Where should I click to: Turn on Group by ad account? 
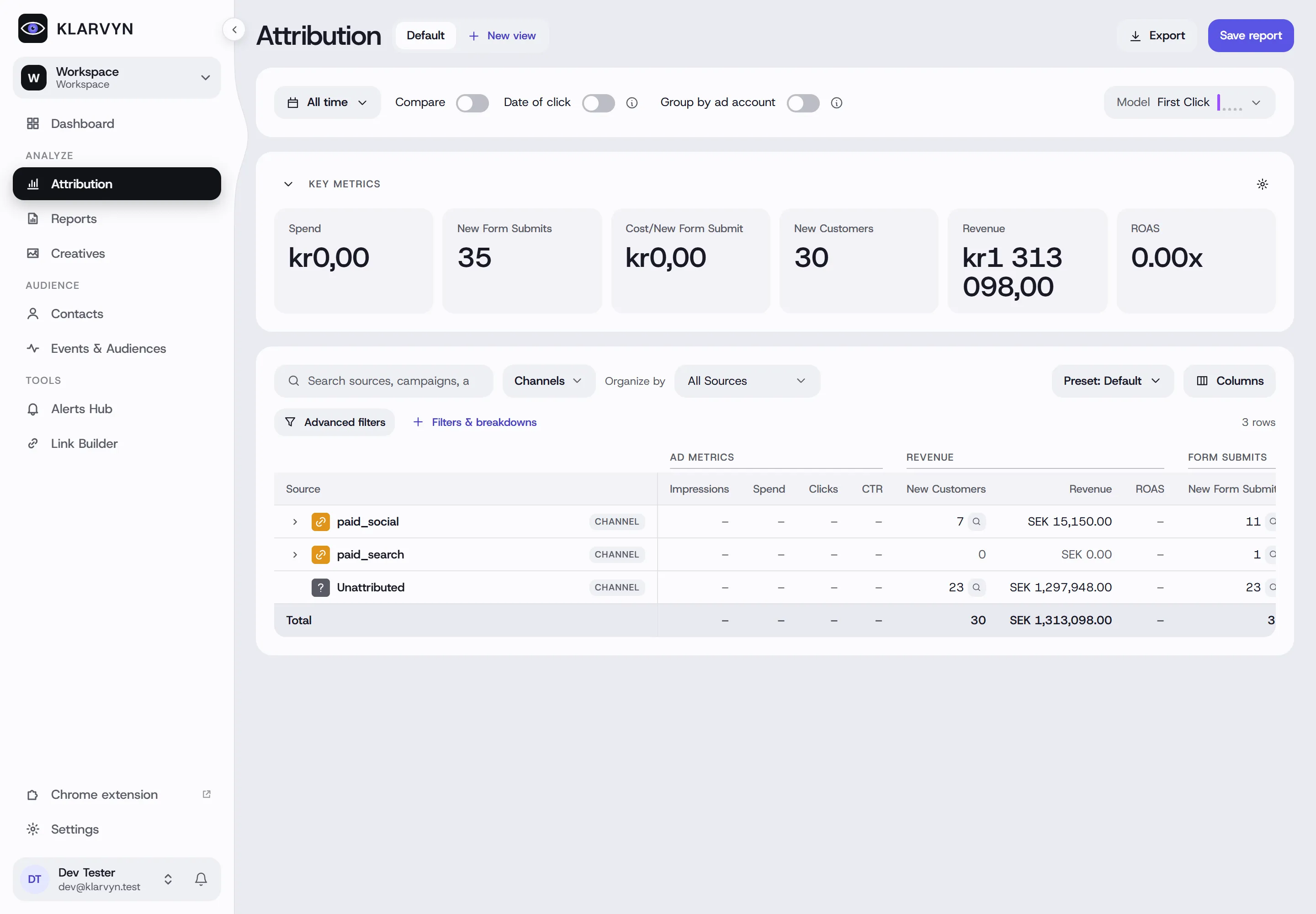803,103
